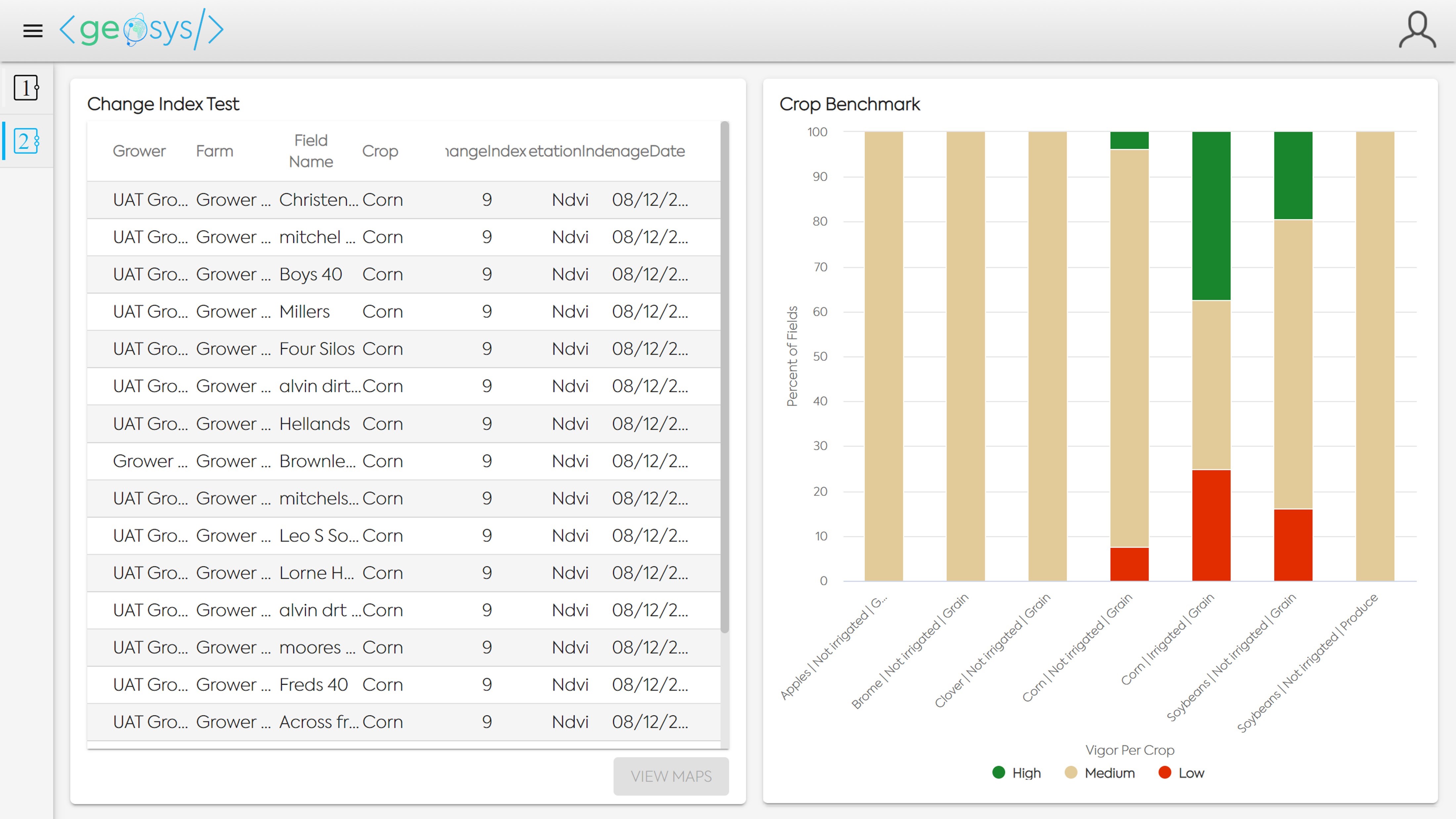Open the user profile icon

pyautogui.click(x=1416, y=30)
